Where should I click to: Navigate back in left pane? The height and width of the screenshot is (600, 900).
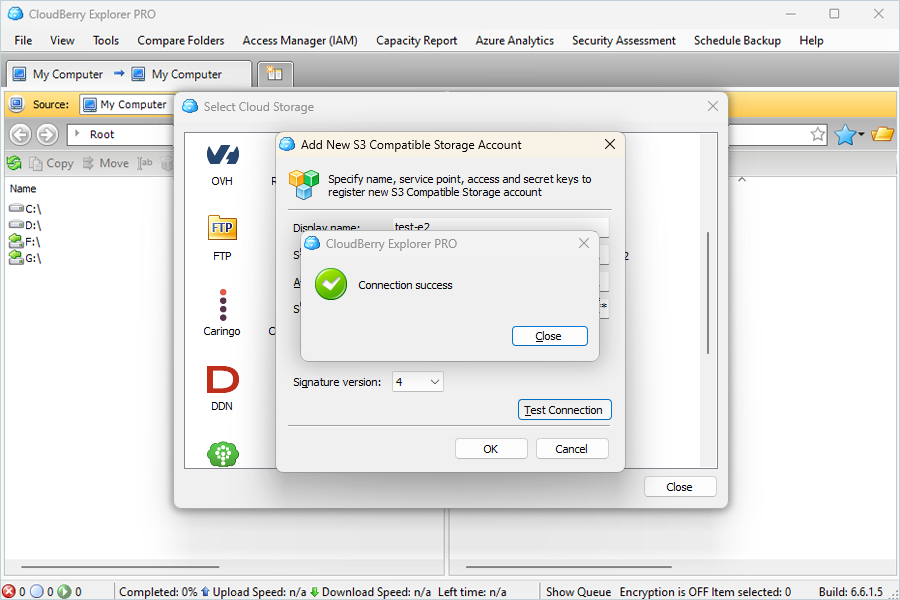pos(20,135)
